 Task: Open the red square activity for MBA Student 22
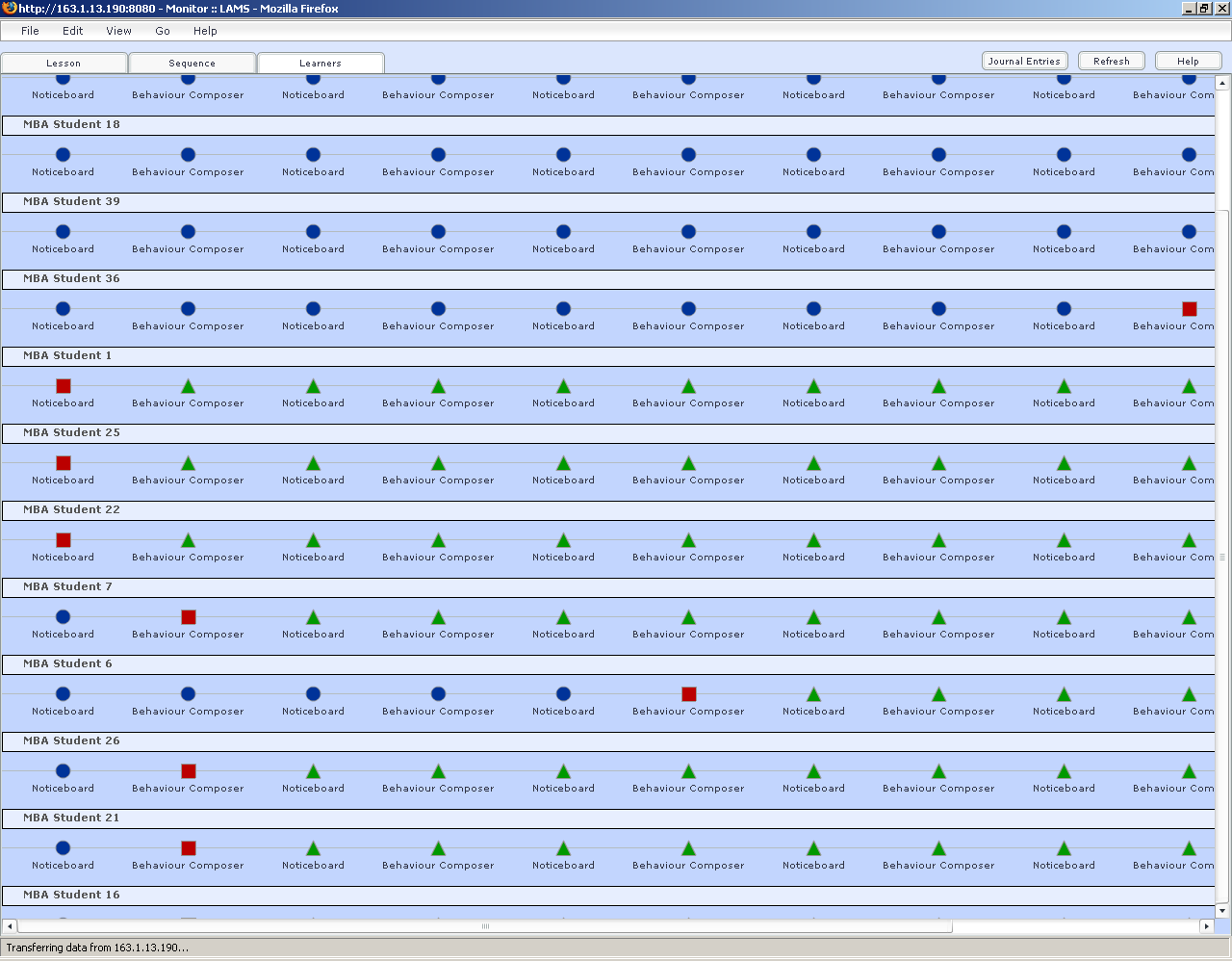point(64,540)
